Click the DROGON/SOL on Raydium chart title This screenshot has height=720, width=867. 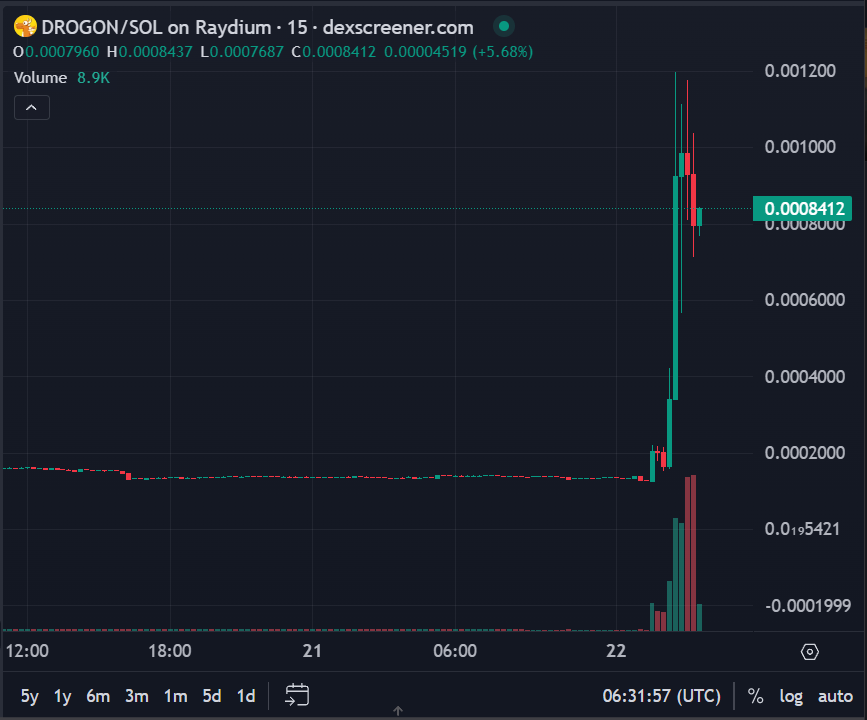coord(257,27)
